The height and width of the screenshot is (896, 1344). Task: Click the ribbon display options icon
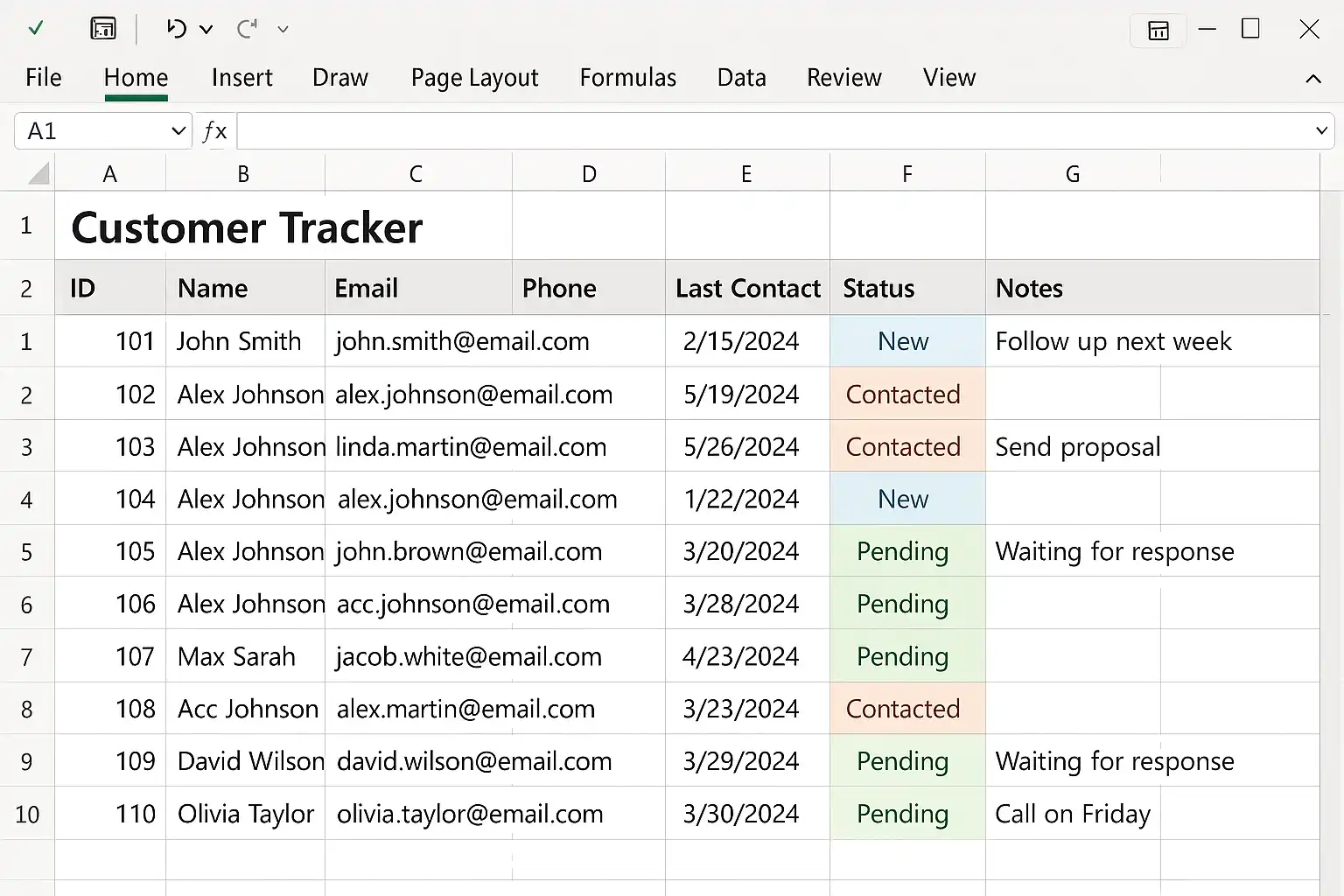tap(1158, 31)
